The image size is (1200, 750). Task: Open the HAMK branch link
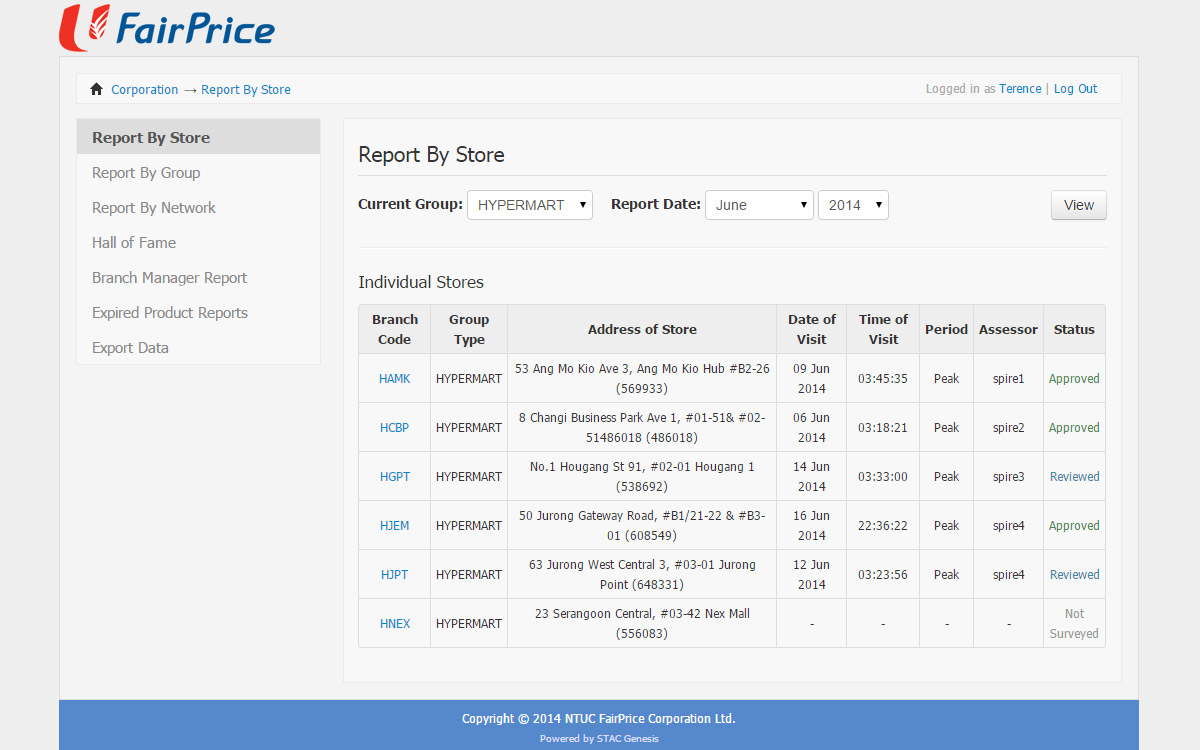pyautogui.click(x=394, y=378)
